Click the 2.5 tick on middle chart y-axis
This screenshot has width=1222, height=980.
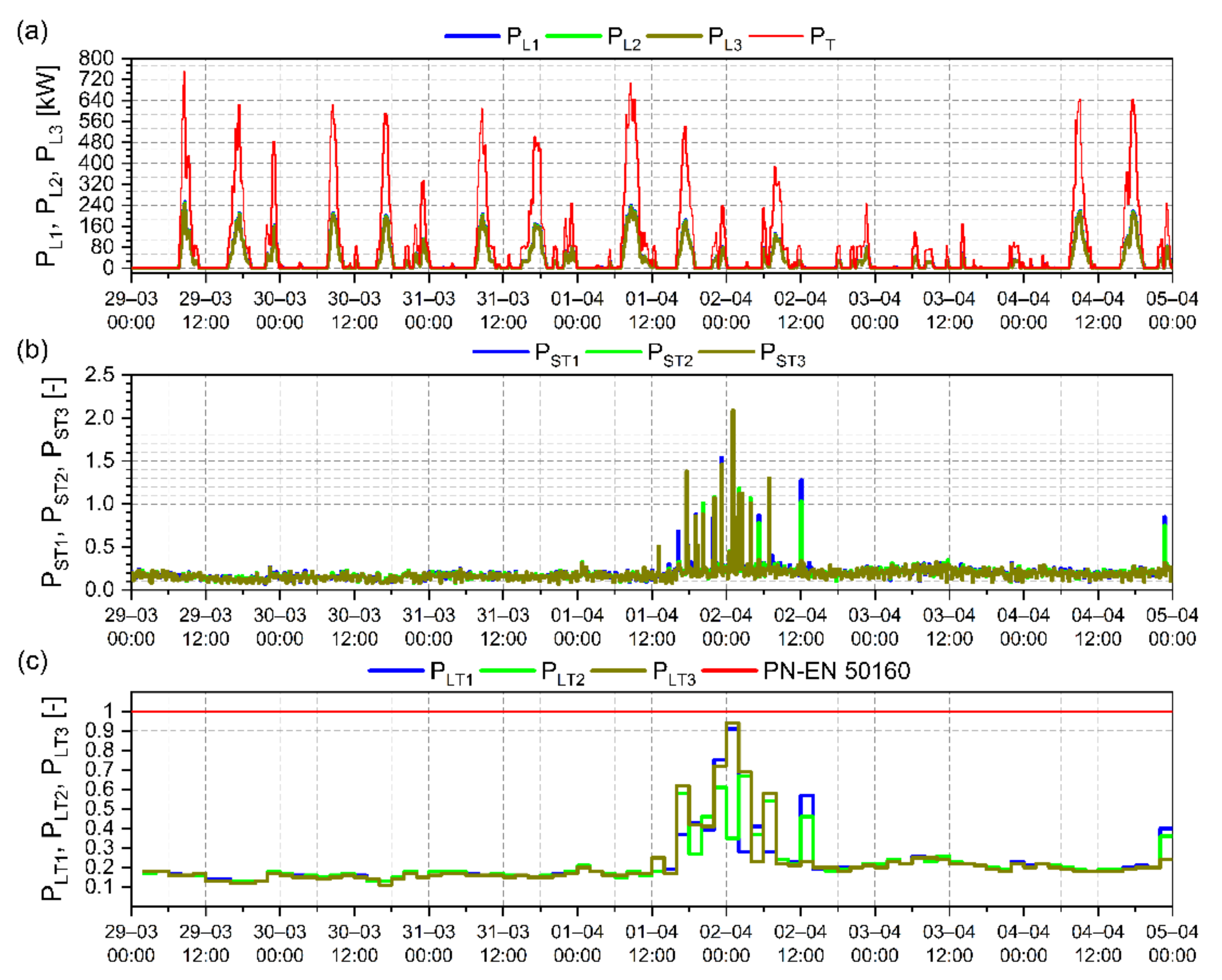click(x=99, y=374)
